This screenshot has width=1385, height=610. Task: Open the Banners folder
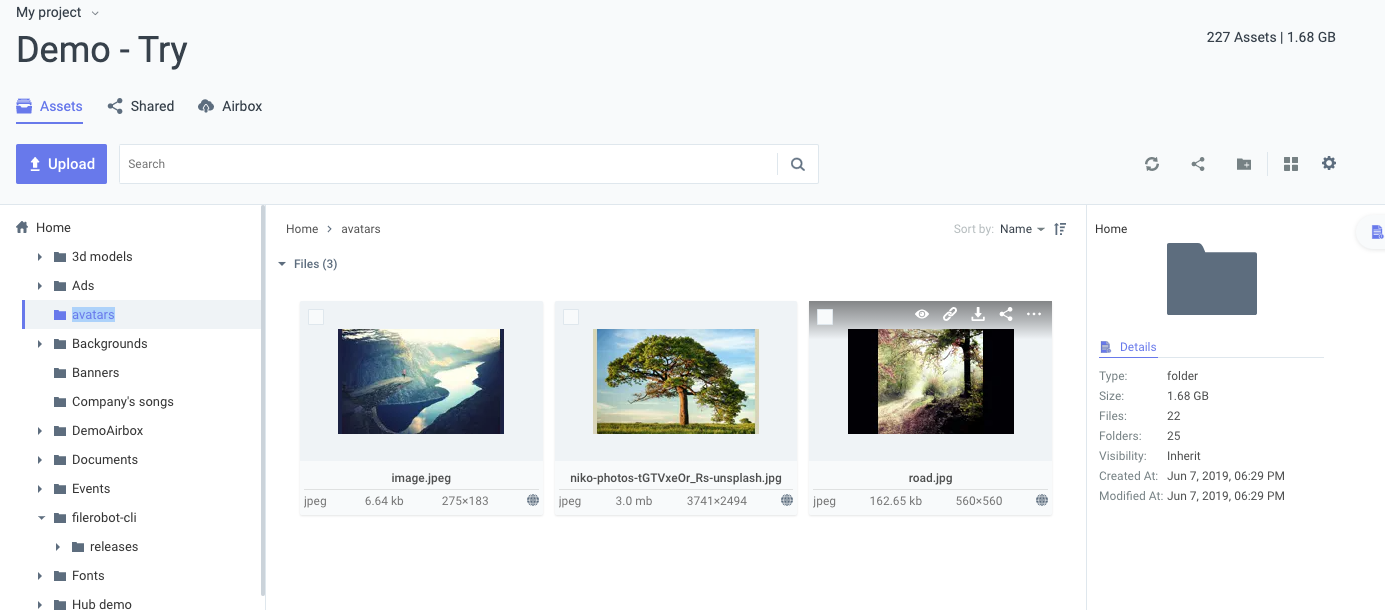coord(95,373)
